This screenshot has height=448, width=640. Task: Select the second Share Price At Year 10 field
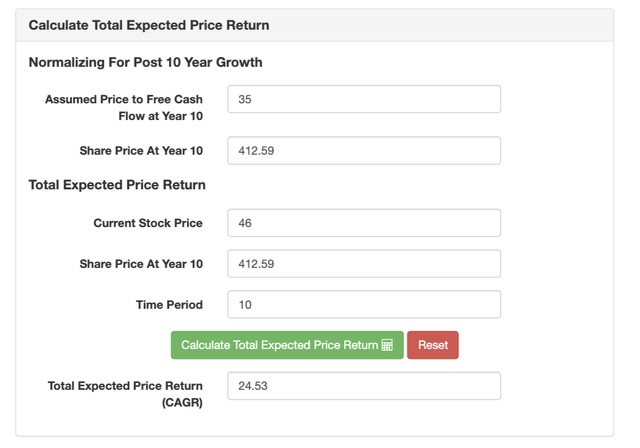364,264
